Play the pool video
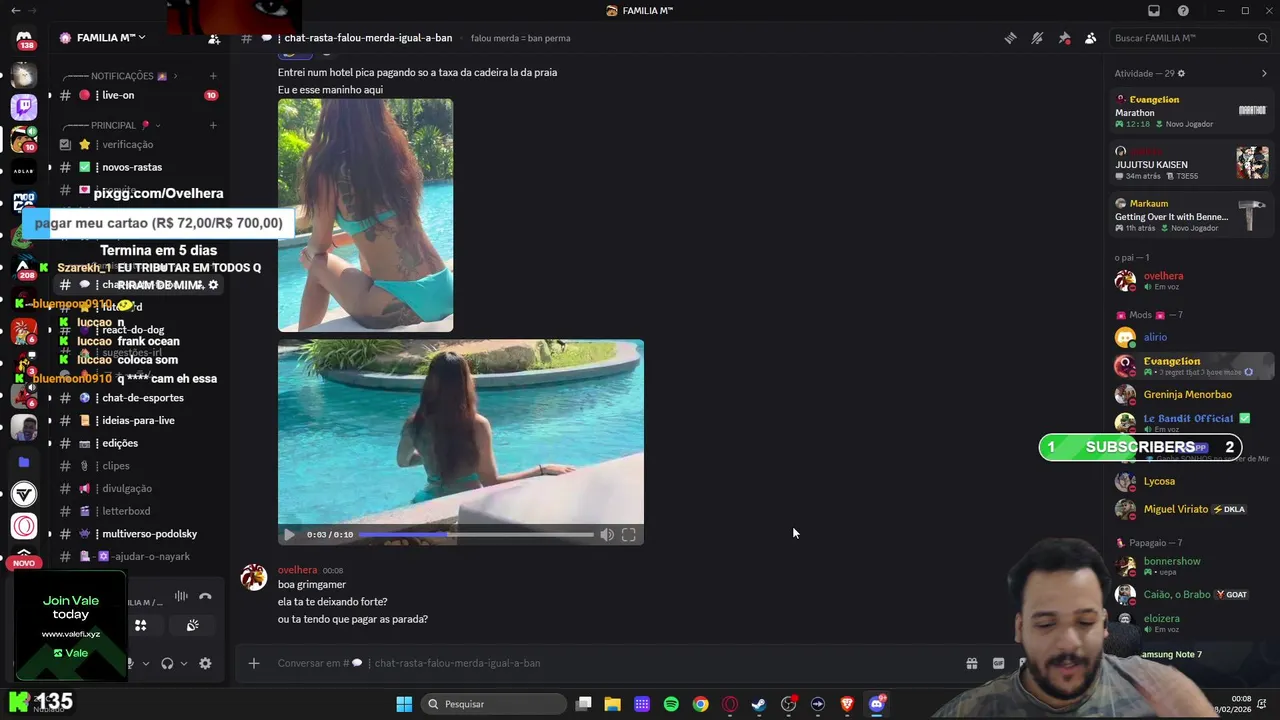Viewport: 1280px width, 720px height. [x=289, y=535]
